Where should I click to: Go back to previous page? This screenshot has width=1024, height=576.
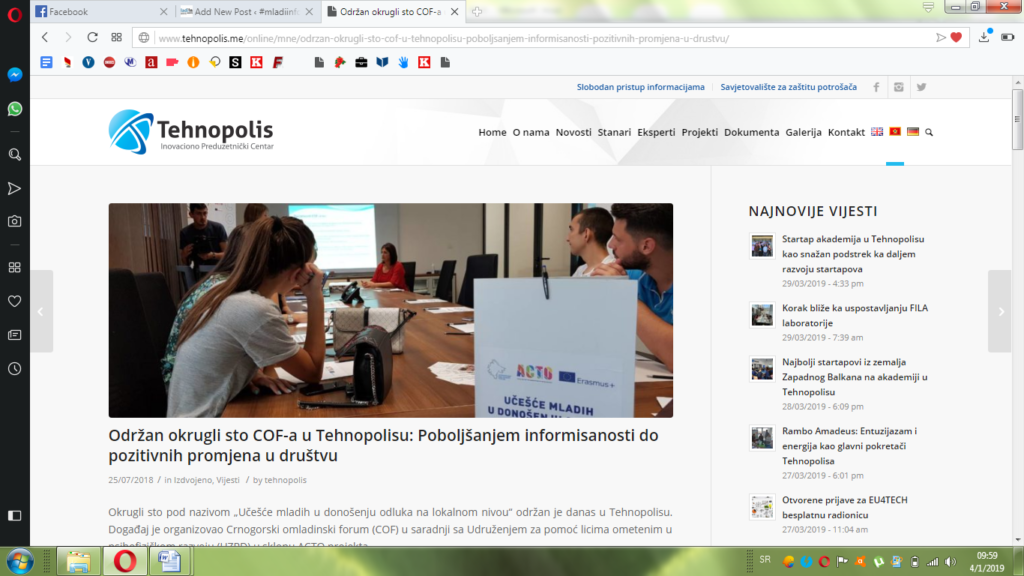[45, 38]
